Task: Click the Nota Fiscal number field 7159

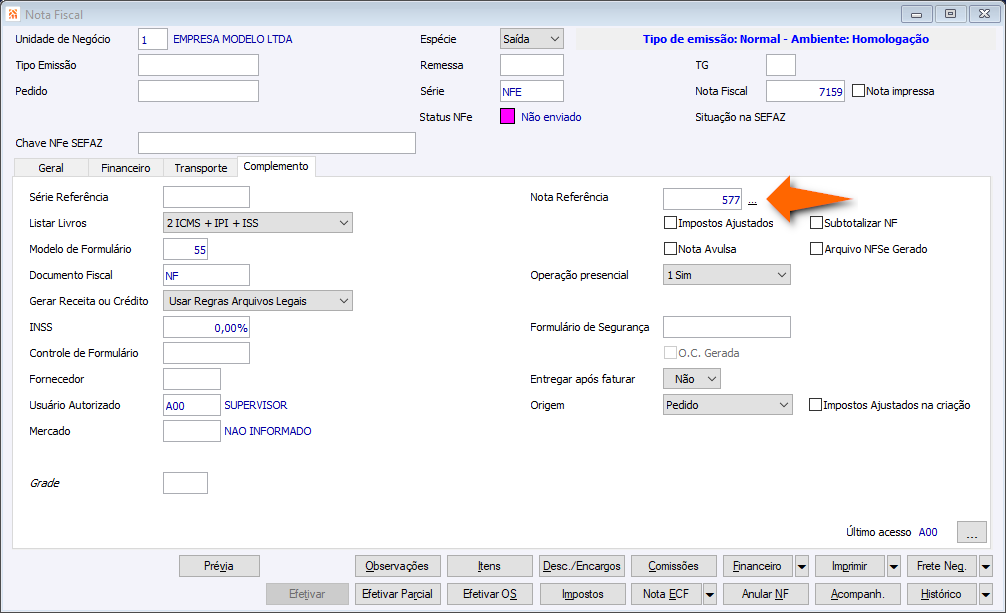Action: [805, 91]
